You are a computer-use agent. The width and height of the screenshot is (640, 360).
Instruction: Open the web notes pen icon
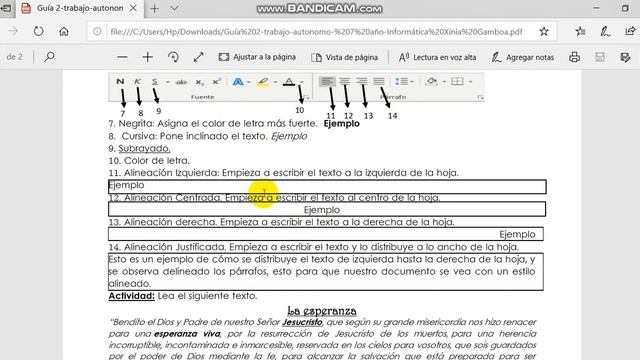click(605, 31)
